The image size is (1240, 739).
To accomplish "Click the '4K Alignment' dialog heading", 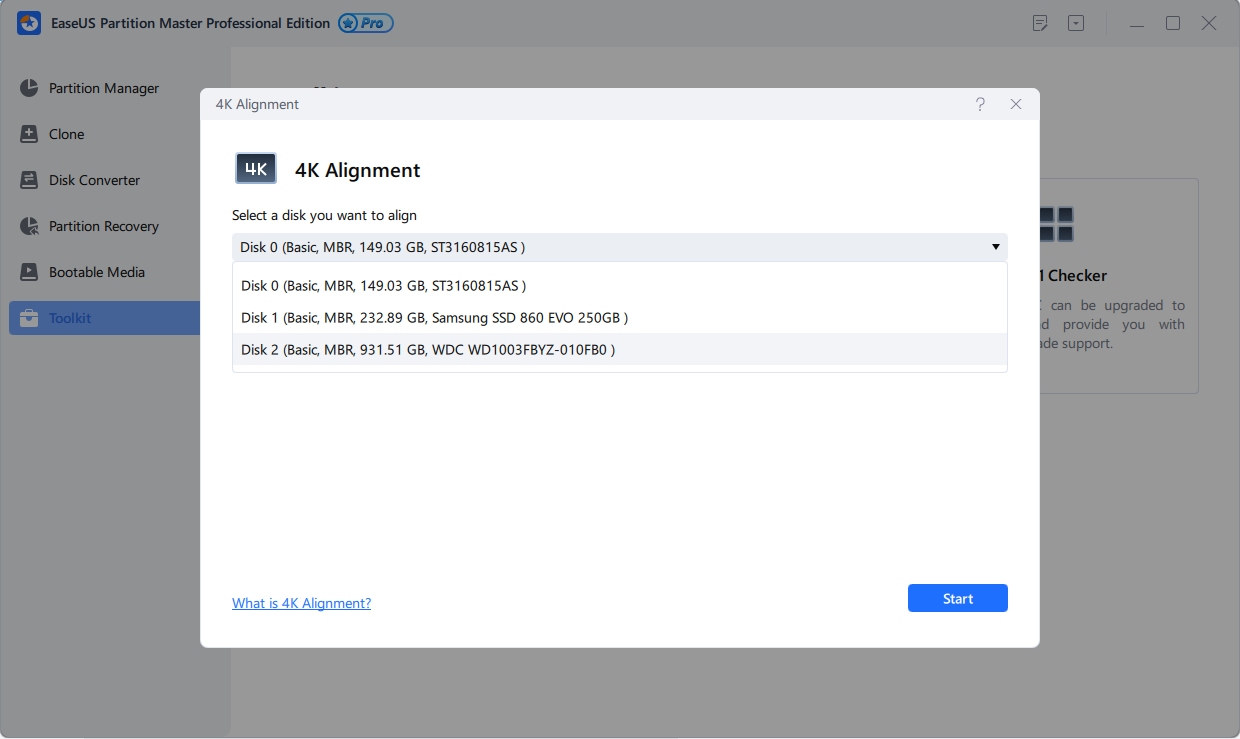I will click(358, 170).
